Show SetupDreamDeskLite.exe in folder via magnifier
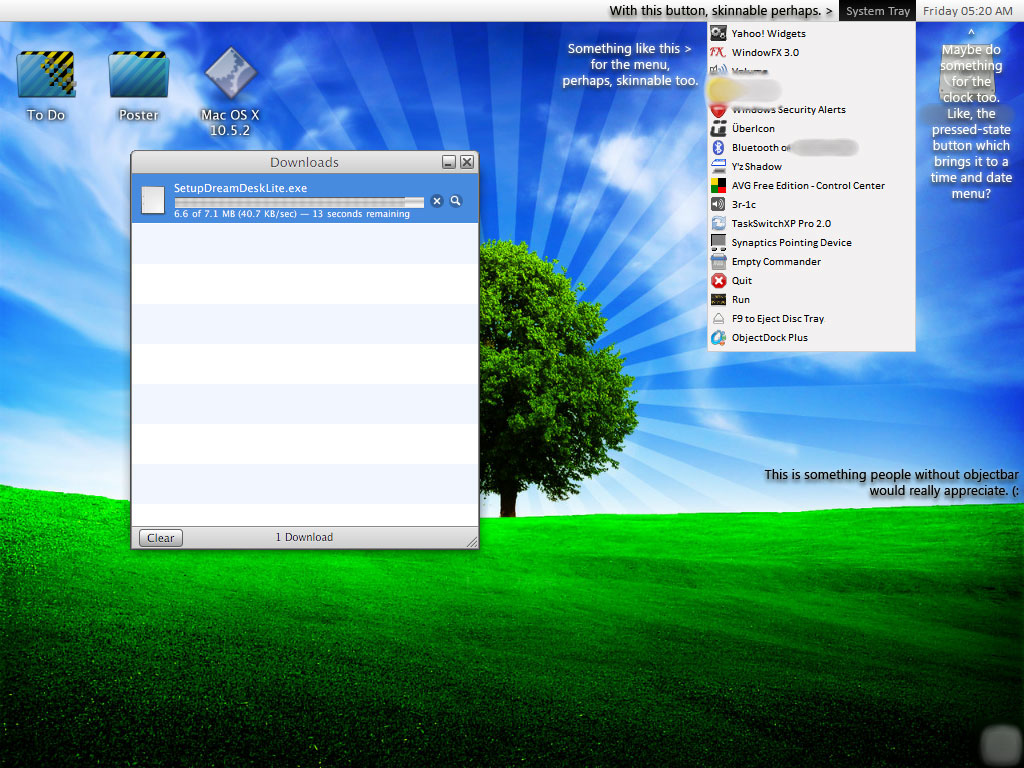 pyautogui.click(x=456, y=201)
